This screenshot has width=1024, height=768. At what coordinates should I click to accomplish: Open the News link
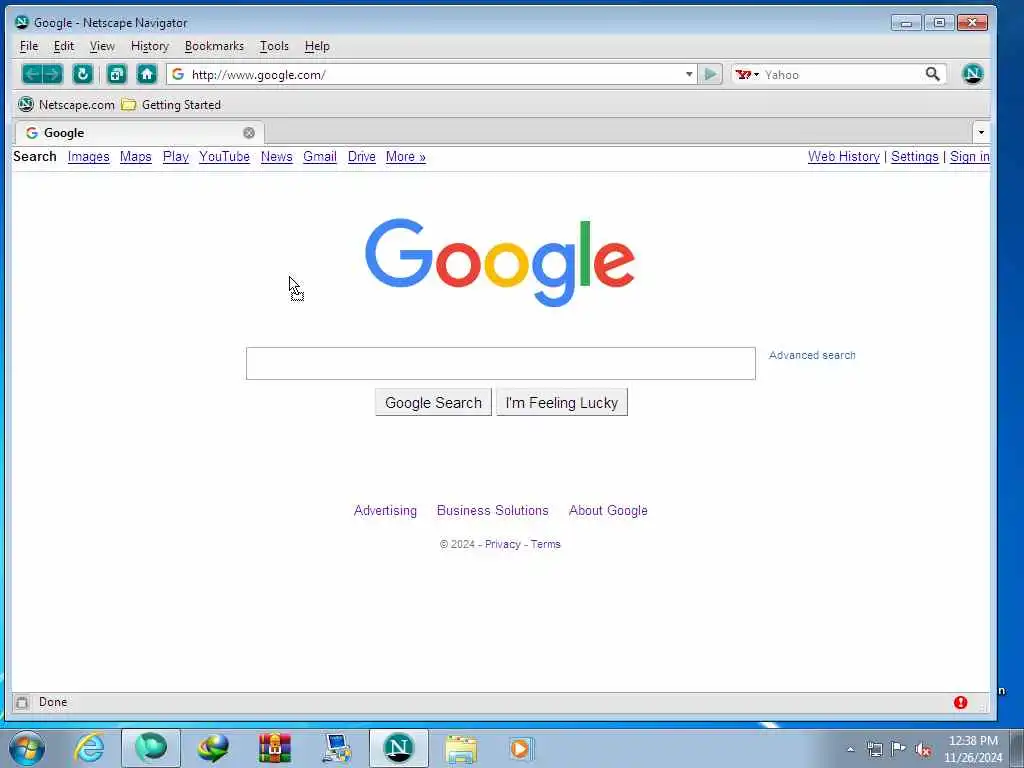point(276,157)
